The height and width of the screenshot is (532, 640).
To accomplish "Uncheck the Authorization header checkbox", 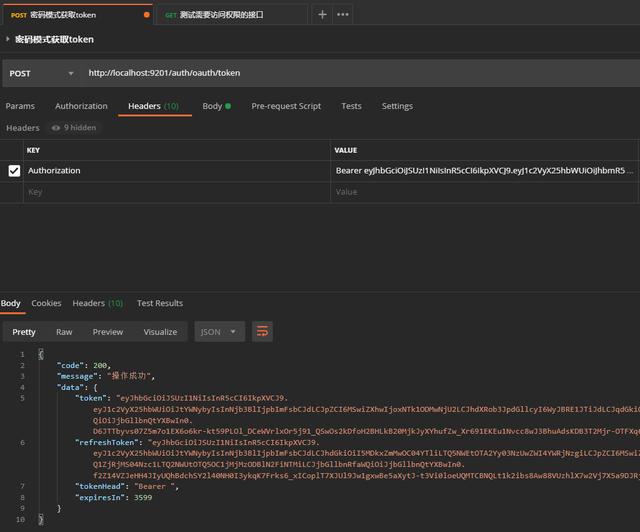I will (x=14, y=171).
